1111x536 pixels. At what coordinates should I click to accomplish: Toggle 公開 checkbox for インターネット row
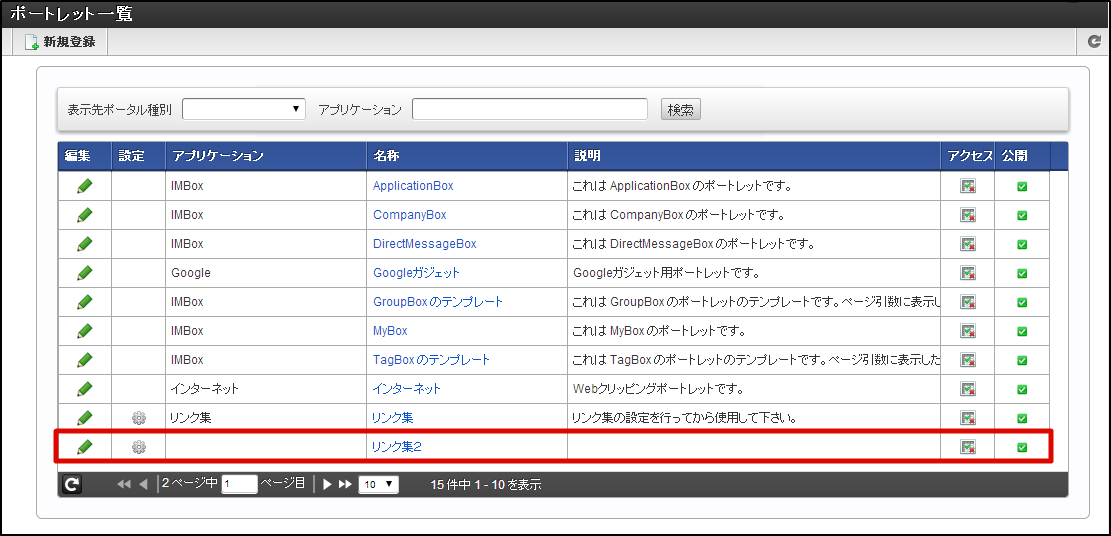click(x=1022, y=390)
